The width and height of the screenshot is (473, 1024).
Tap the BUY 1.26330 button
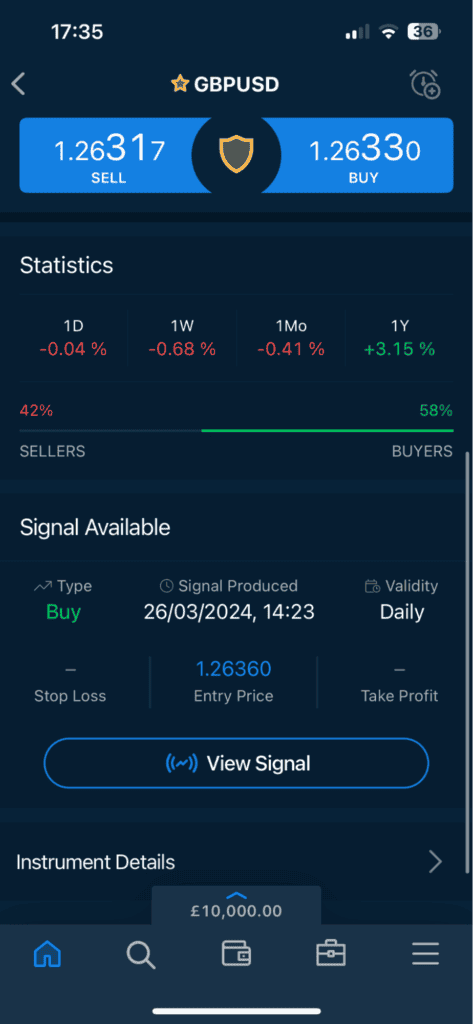364,155
